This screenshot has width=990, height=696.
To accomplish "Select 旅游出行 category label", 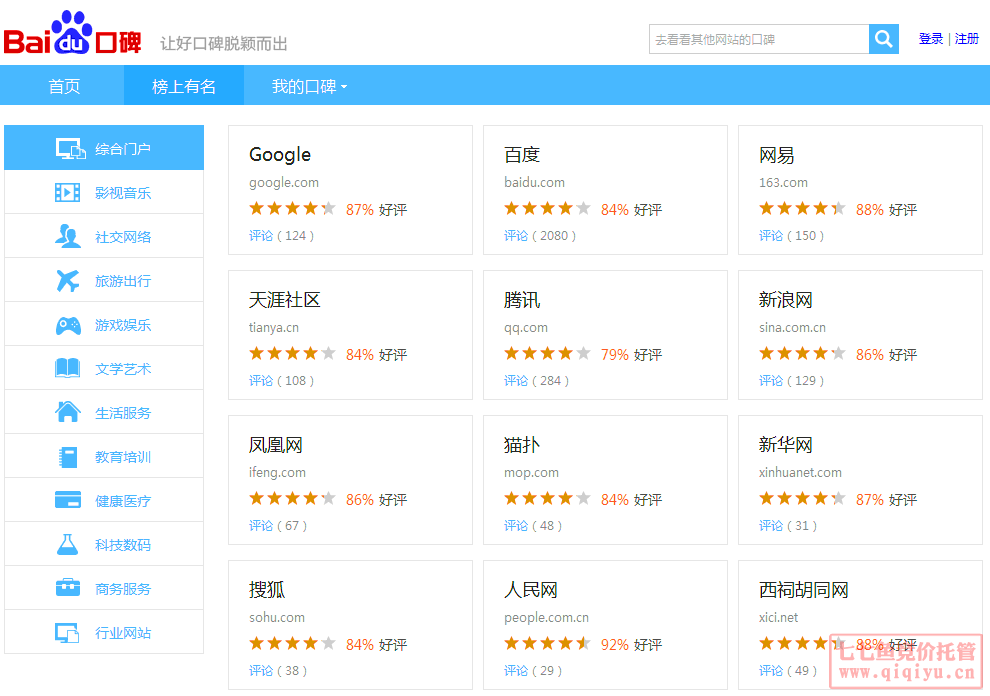I will (122, 281).
